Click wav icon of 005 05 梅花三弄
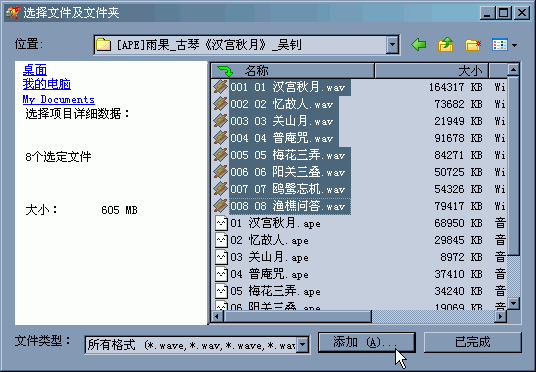Viewport: 536px width, 372px height. (220, 155)
